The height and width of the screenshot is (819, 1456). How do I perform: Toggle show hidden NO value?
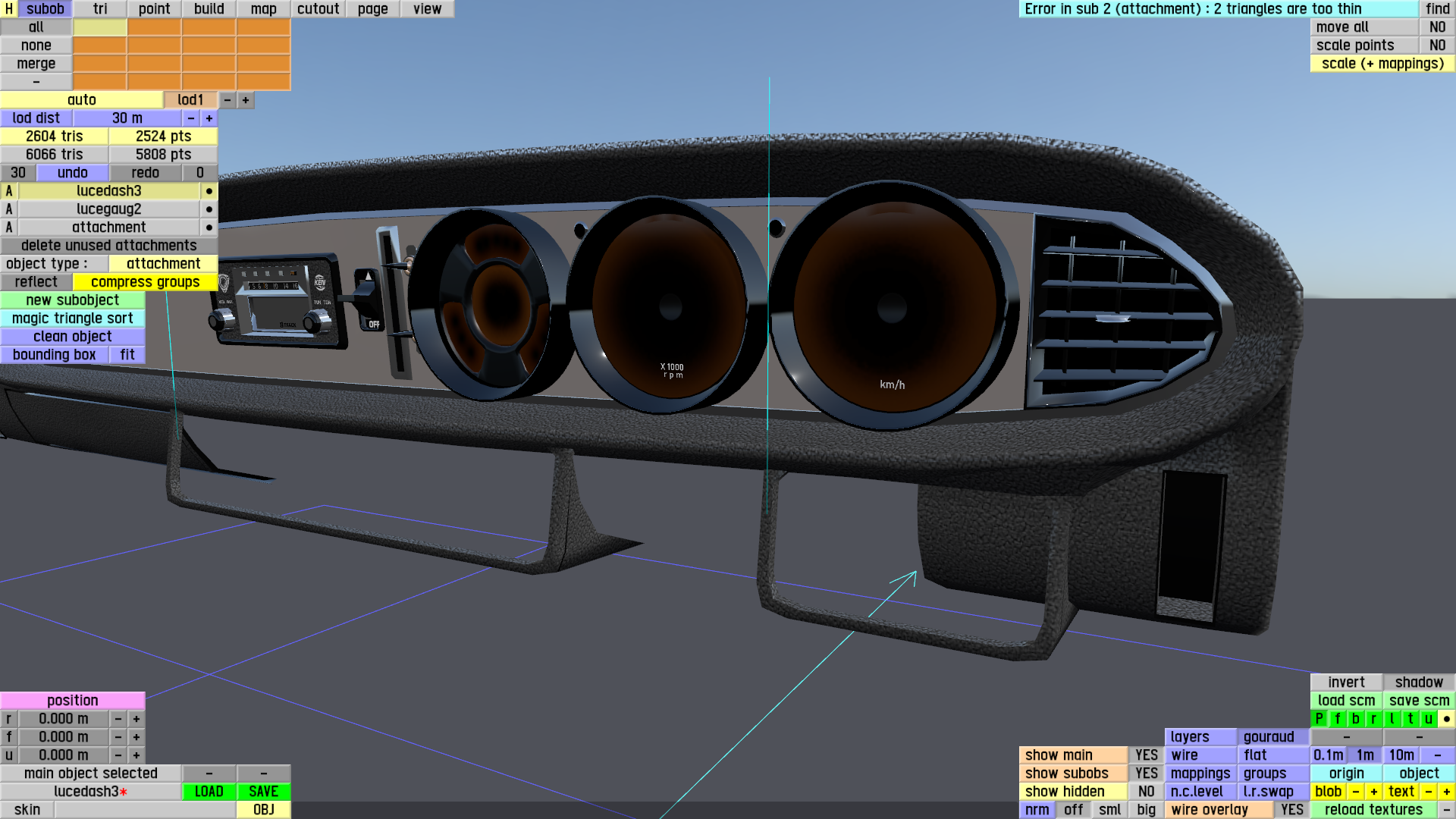click(x=1146, y=792)
